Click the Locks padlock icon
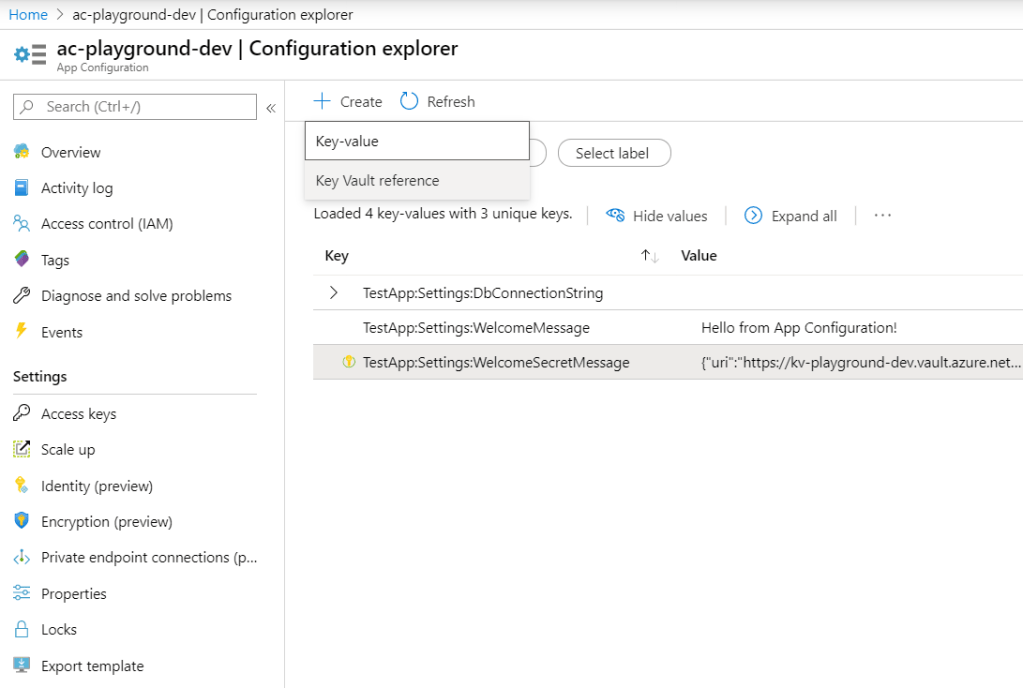The height and width of the screenshot is (688, 1023). tap(21, 630)
